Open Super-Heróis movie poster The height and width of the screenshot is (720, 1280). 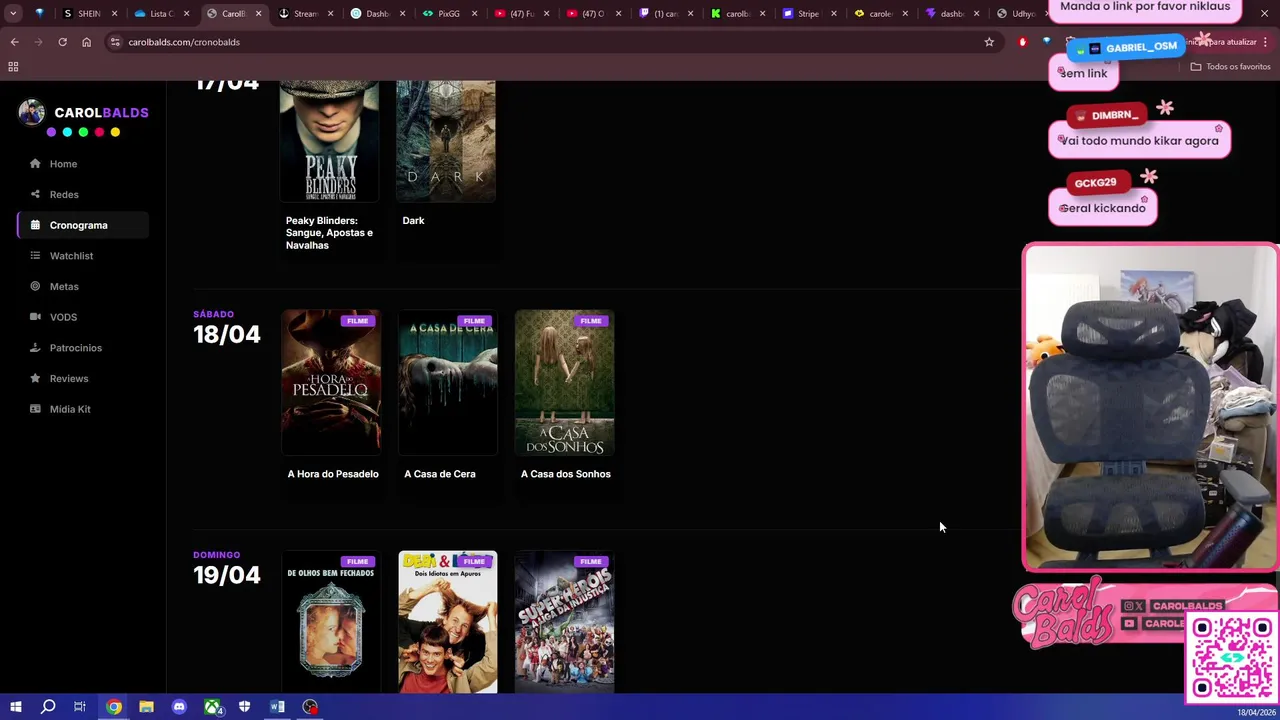tap(564, 622)
